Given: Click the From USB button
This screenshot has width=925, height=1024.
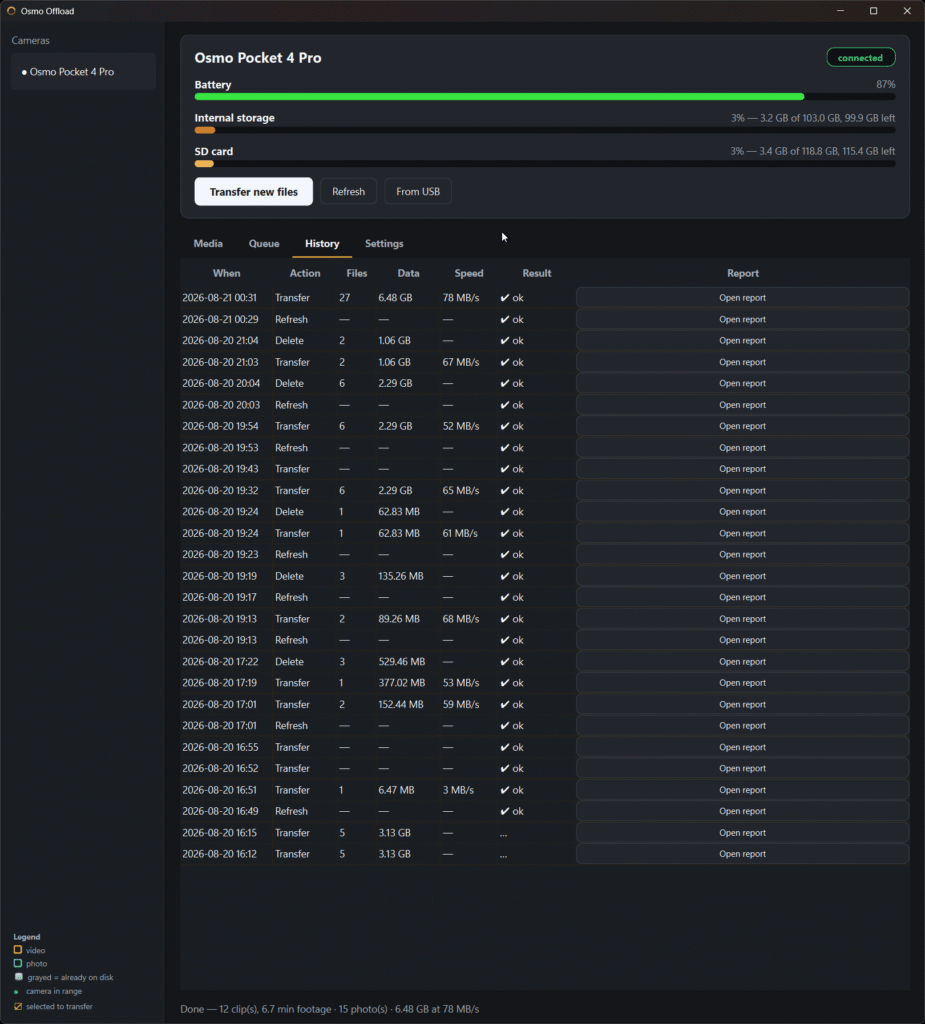Looking at the screenshot, I should click(417, 191).
